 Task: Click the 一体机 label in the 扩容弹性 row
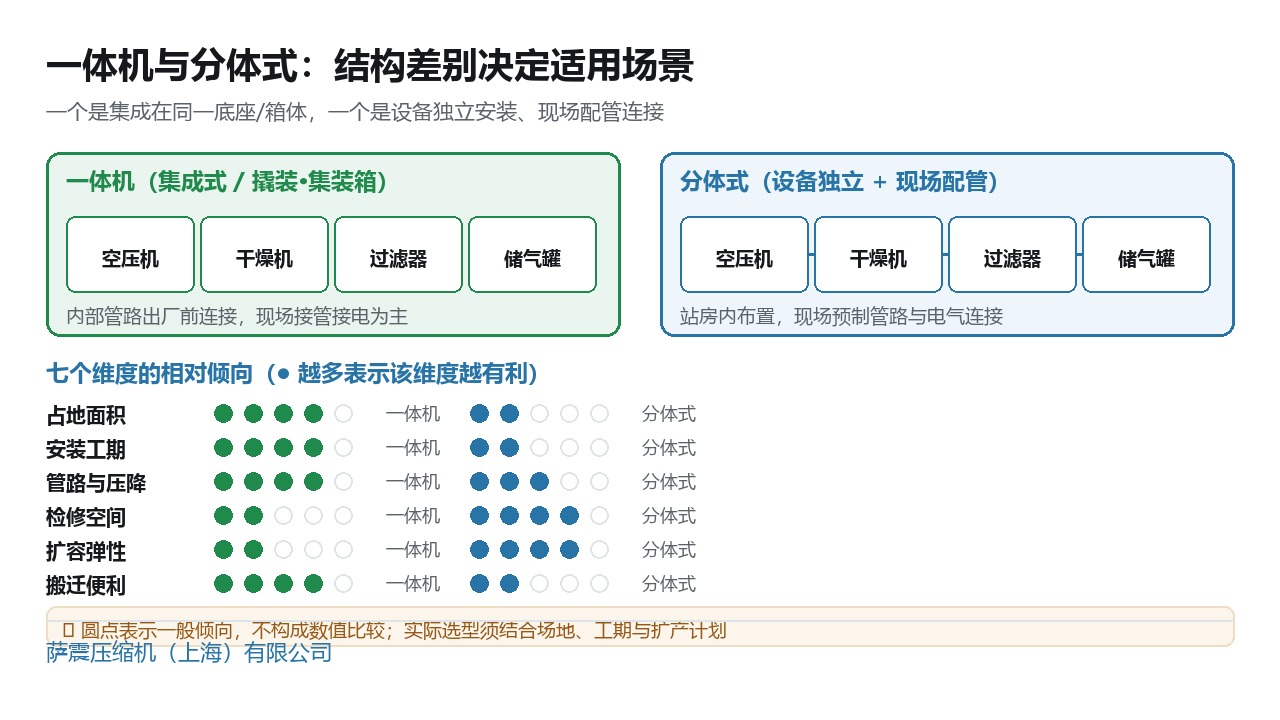tap(413, 550)
